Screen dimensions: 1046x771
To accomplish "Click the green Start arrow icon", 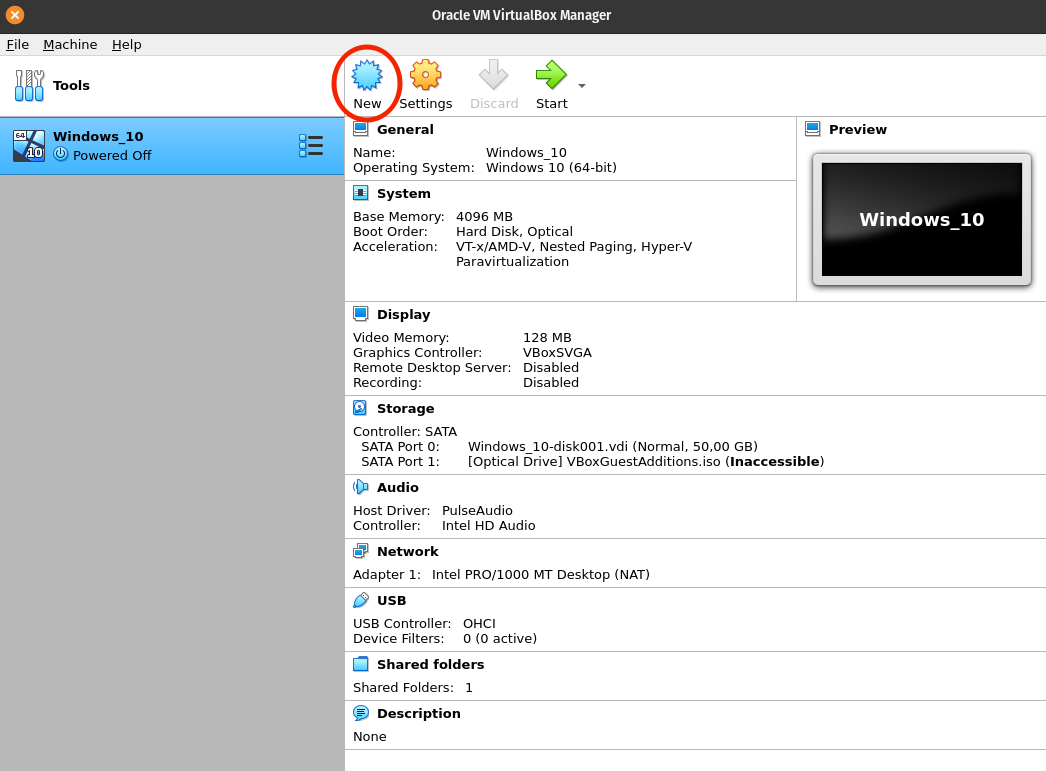I will pos(550,75).
